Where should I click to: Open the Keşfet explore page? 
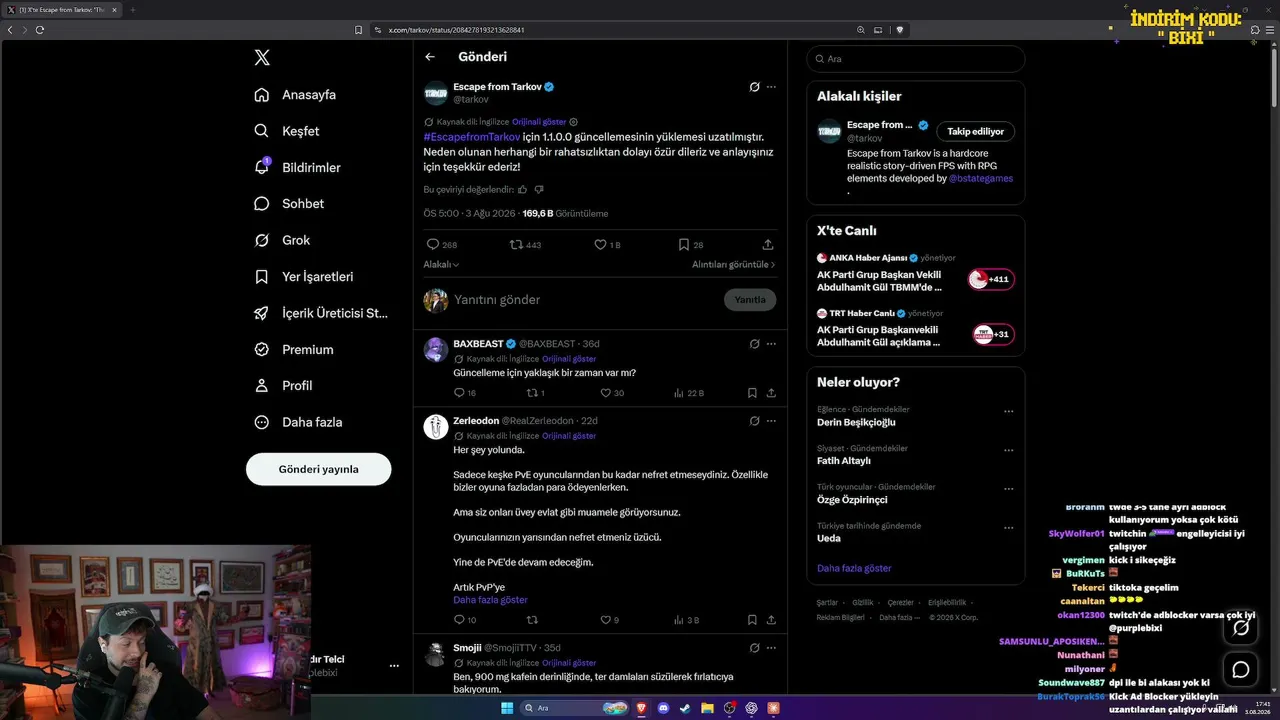point(287,131)
